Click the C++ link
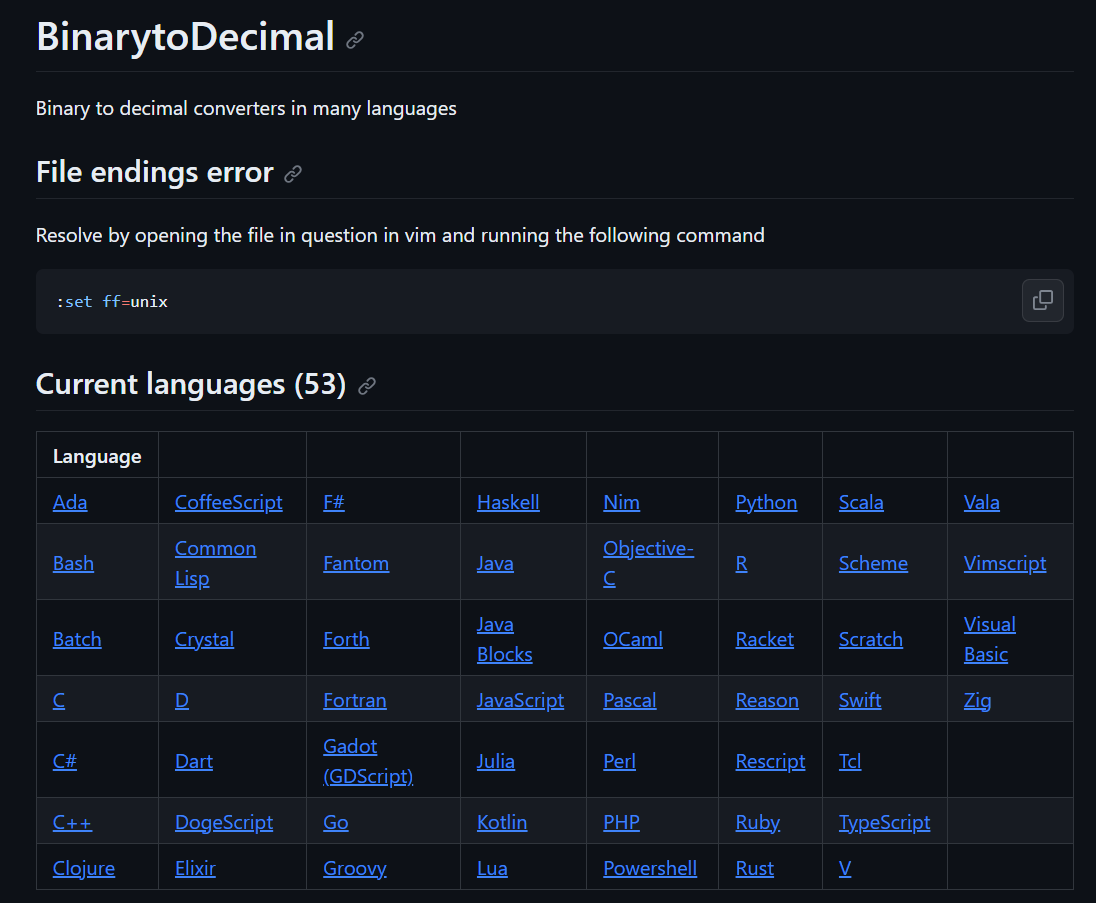 pos(72,823)
